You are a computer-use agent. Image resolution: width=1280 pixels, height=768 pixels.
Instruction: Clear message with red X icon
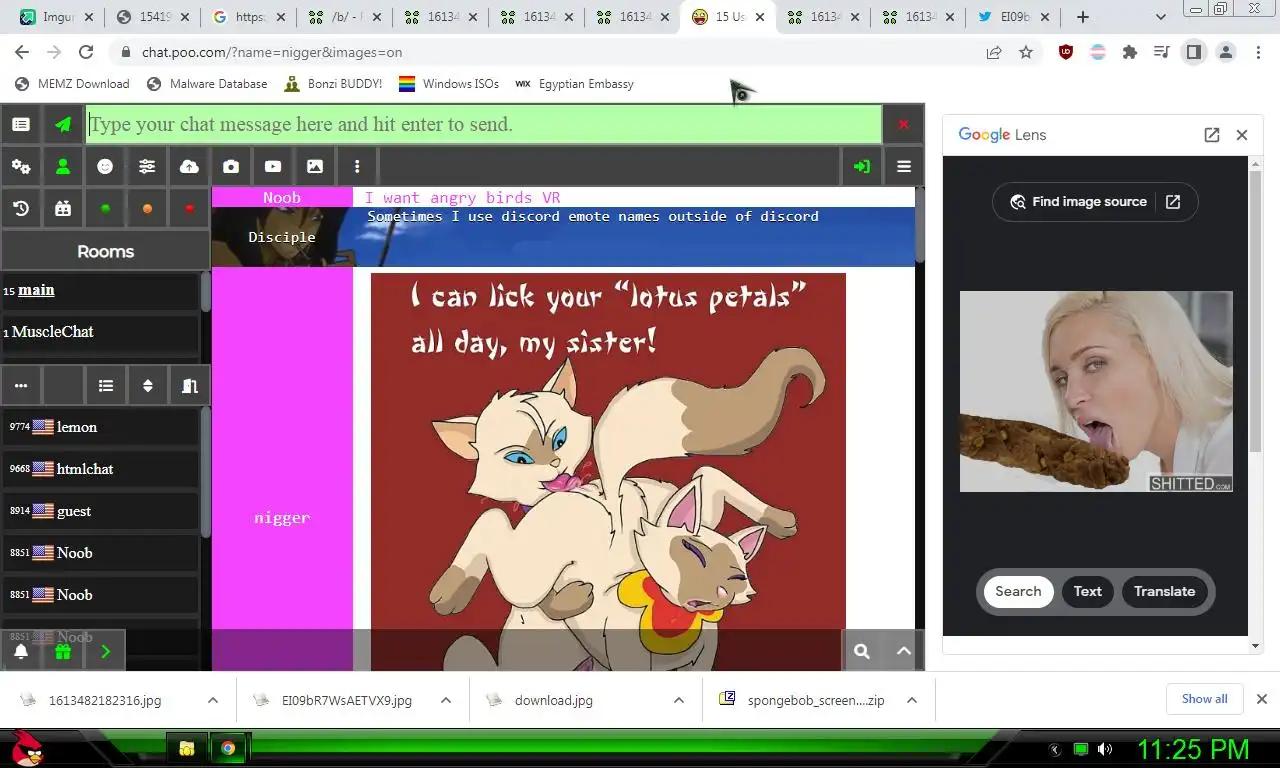(903, 124)
